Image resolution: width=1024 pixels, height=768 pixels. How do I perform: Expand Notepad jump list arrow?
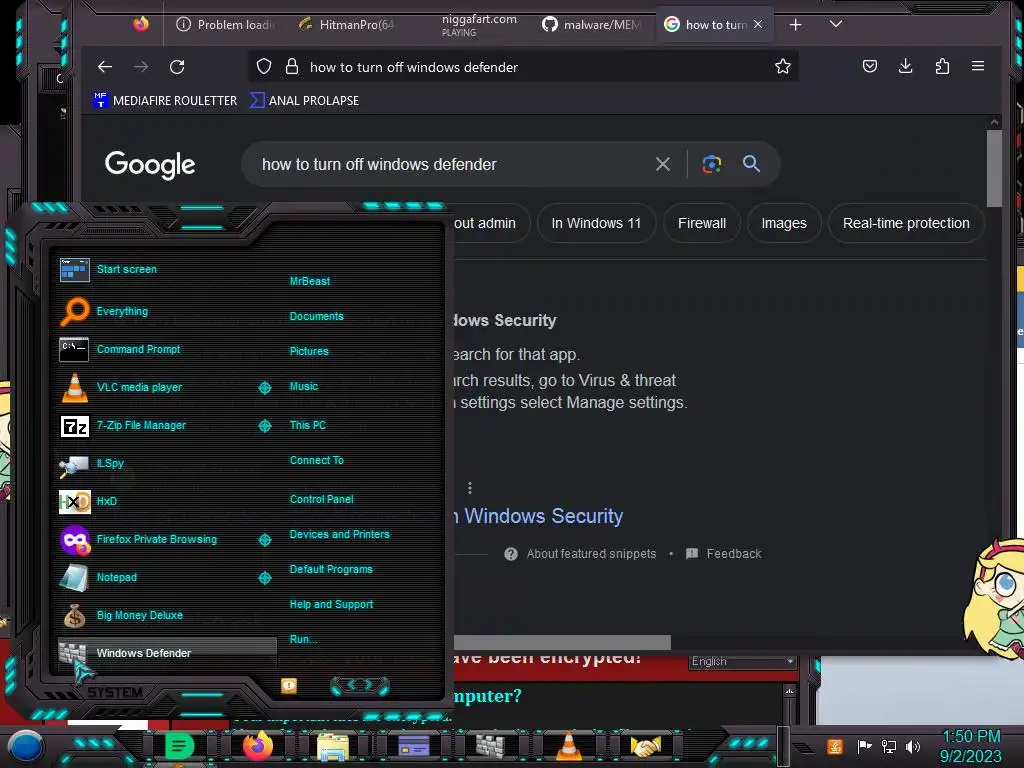click(264, 578)
